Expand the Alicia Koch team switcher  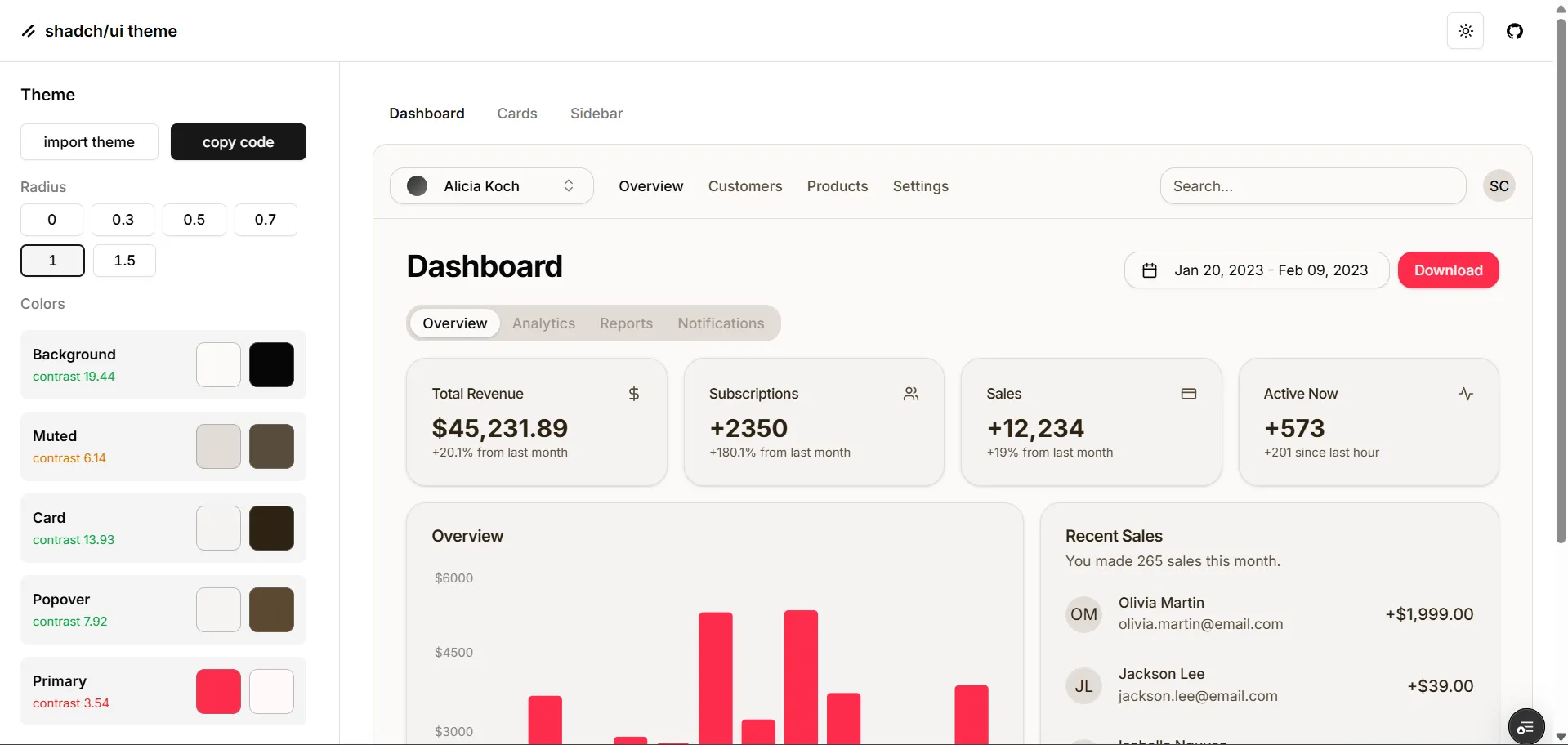point(491,186)
